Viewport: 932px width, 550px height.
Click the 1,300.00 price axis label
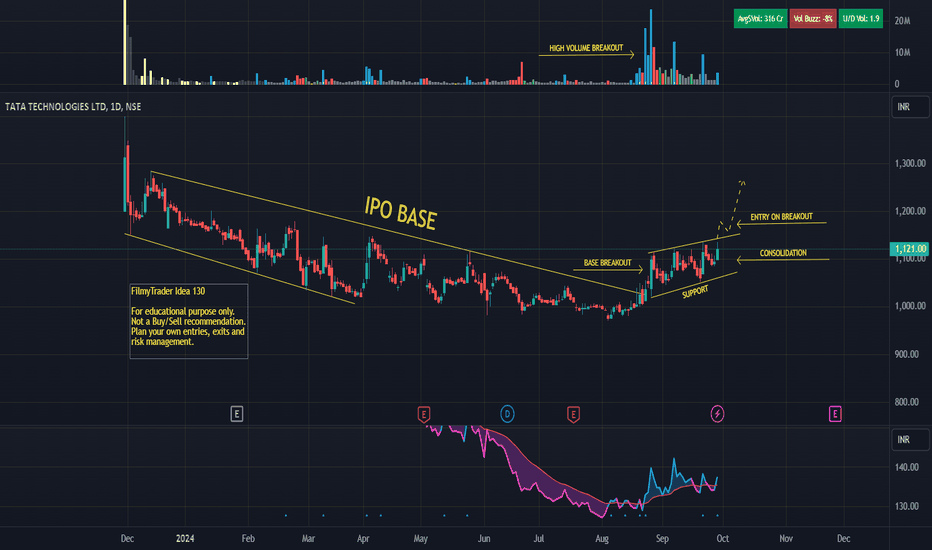[x=910, y=164]
